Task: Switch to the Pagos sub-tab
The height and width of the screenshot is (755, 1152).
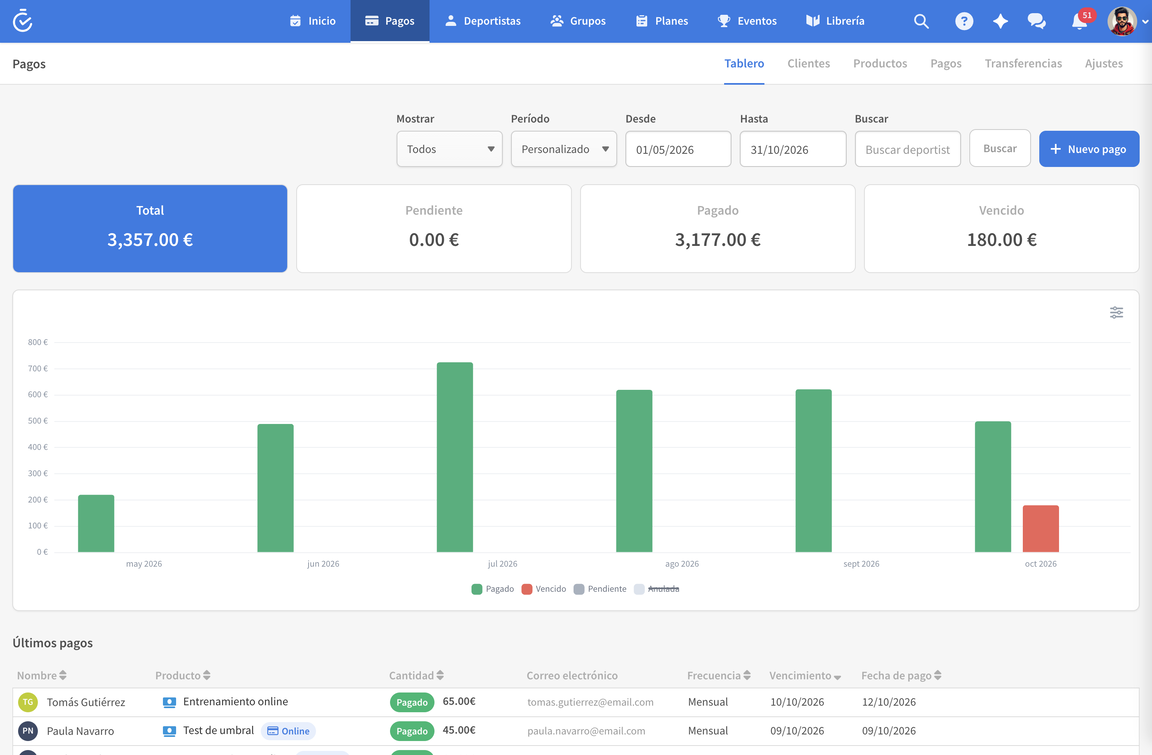Action: pyautogui.click(x=946, y=63)
